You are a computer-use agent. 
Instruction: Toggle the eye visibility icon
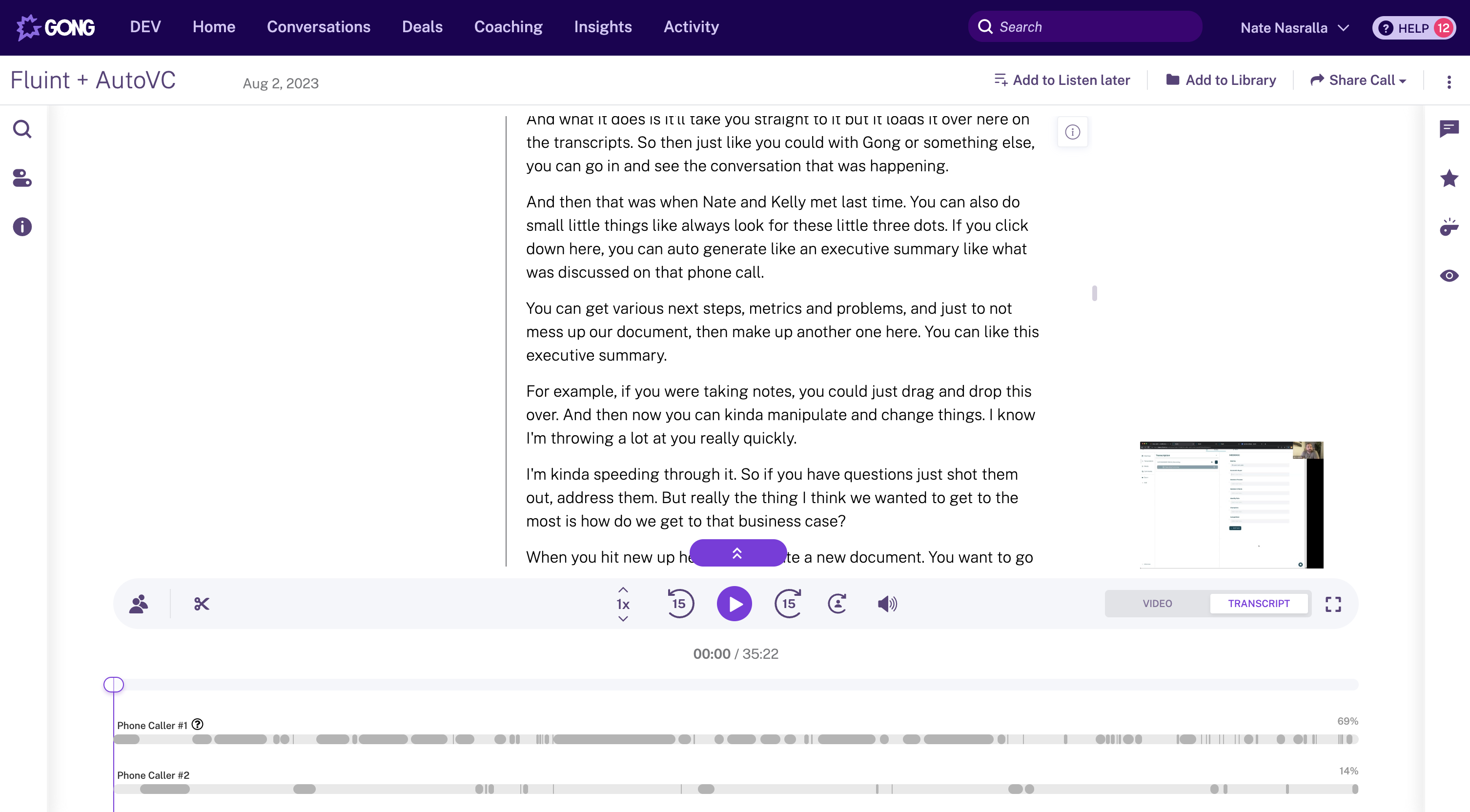pos(1449,276)
